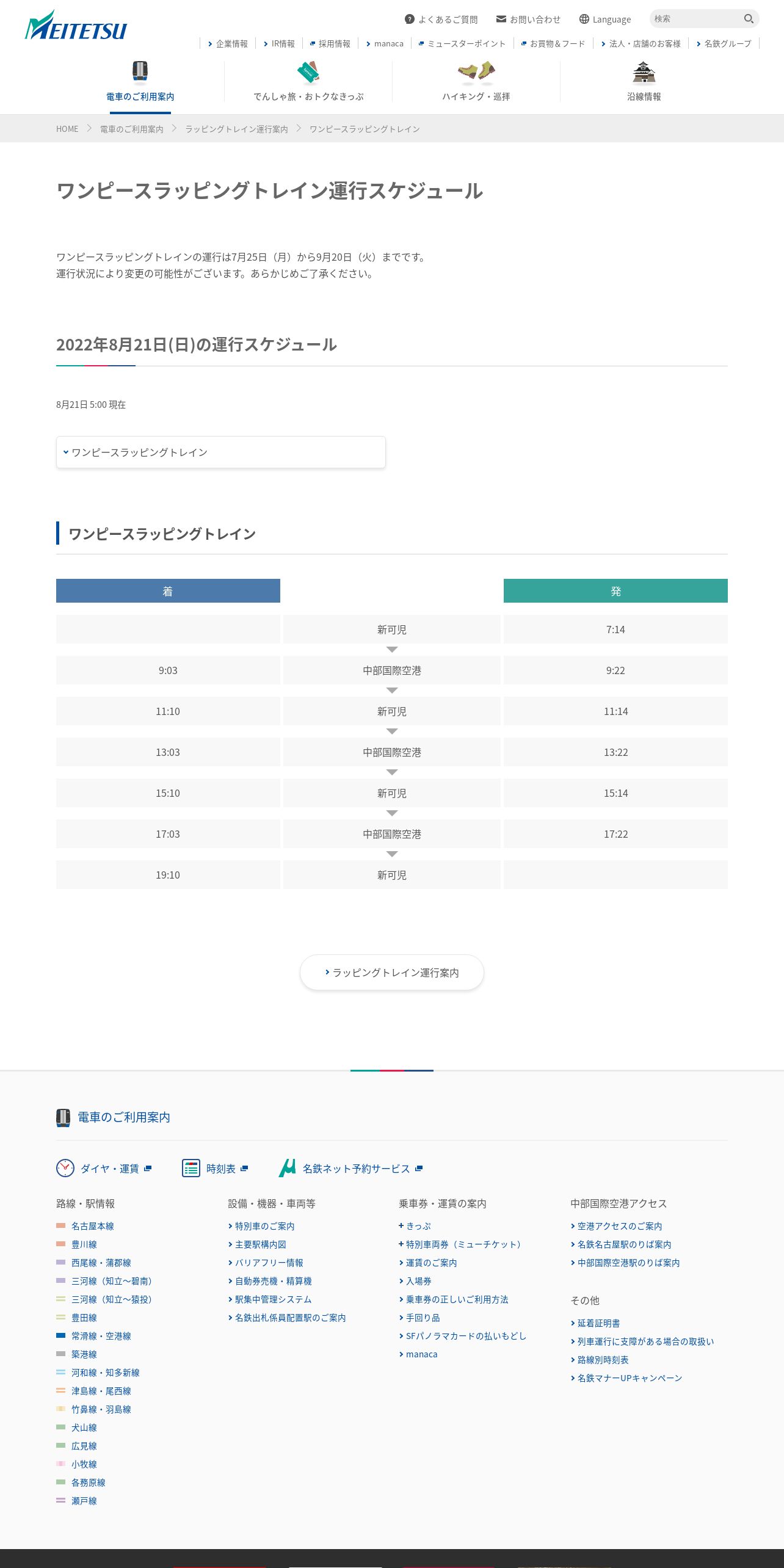Expand the ワンピースラッピングトレイン anchor dropdown
The height and width of the screenshot is (1568, 784).
point(220,452)
